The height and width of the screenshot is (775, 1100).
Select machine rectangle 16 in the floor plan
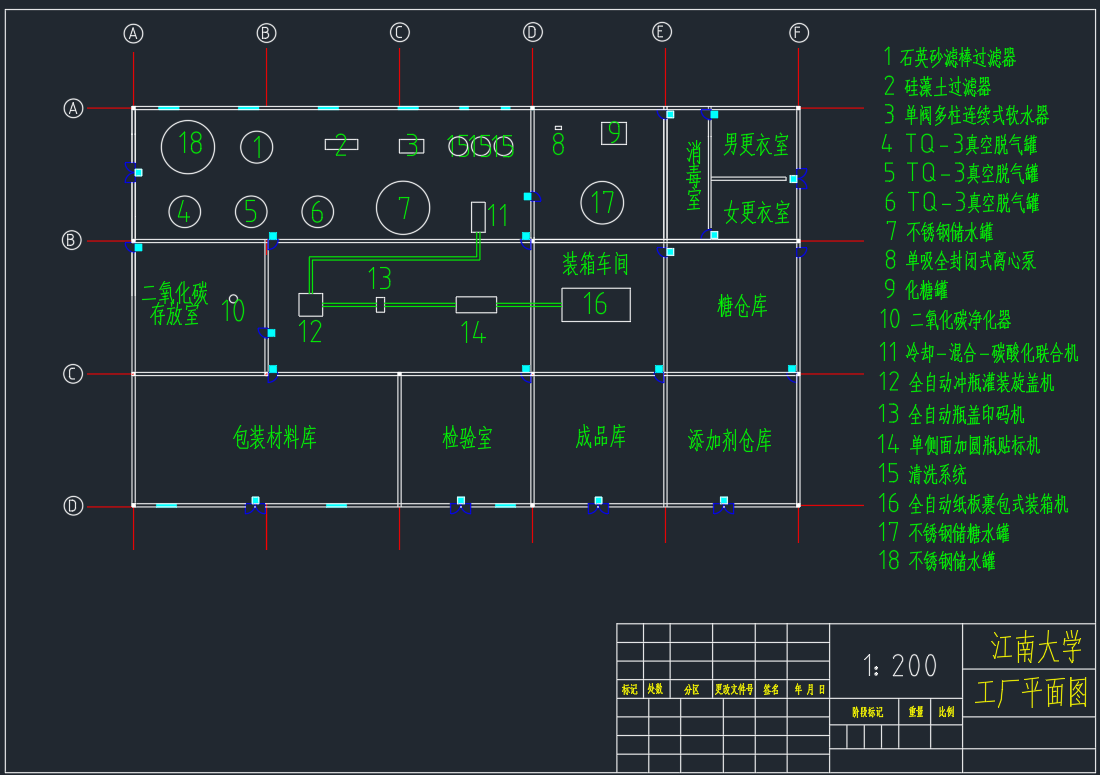[596, 304]
